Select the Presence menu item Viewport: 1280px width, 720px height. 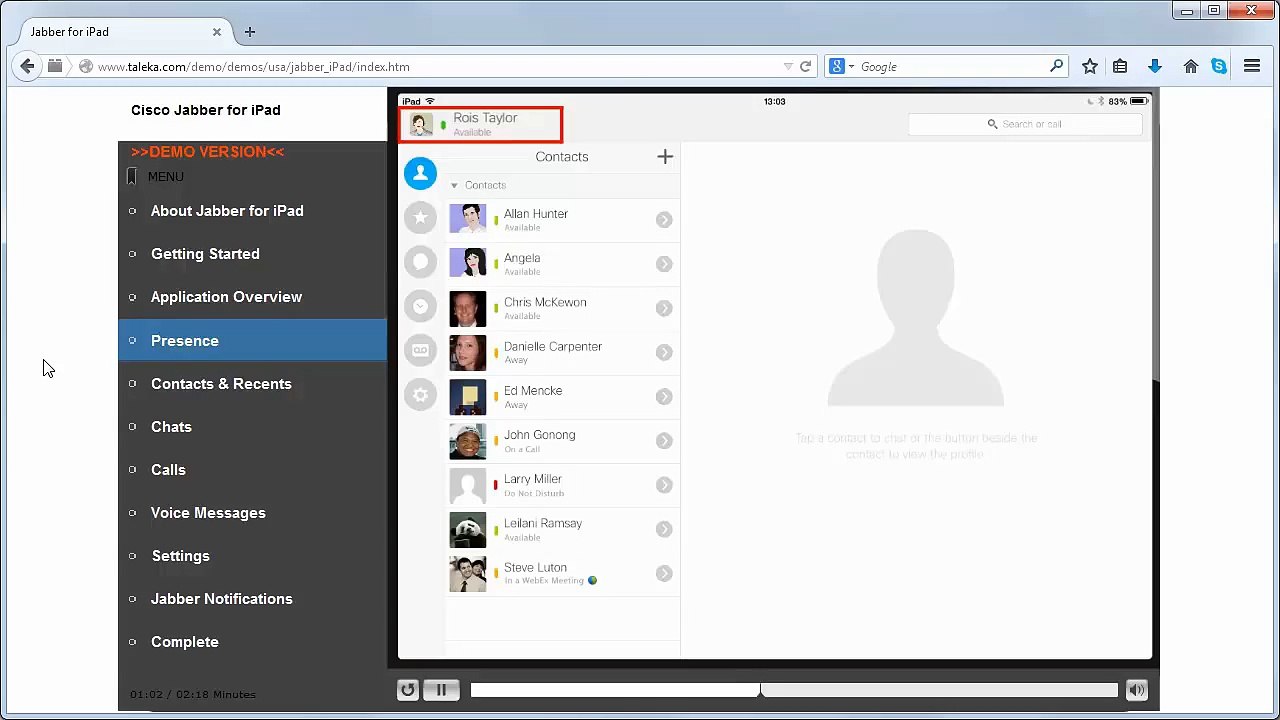click(x=252, y=341)
